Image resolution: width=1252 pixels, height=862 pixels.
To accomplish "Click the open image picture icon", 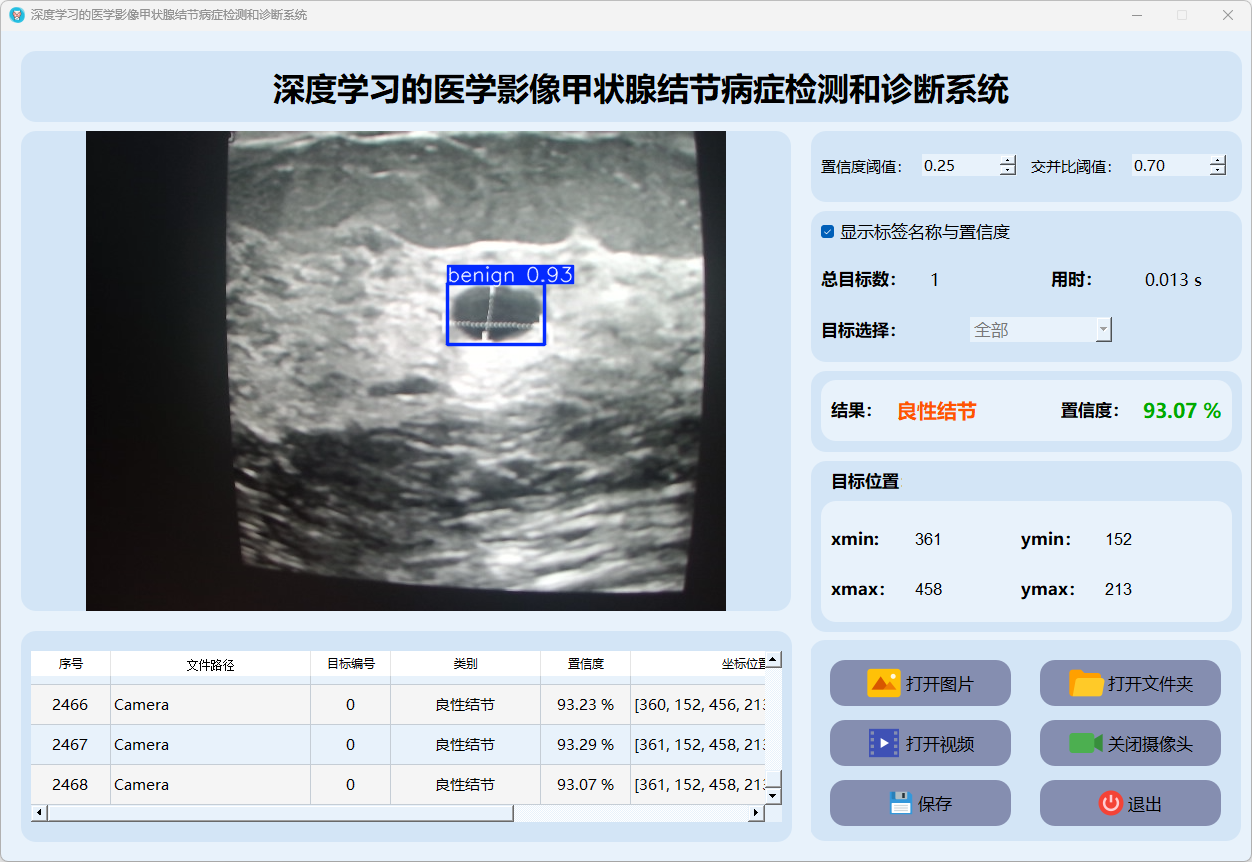I will (x=884, y=683).
